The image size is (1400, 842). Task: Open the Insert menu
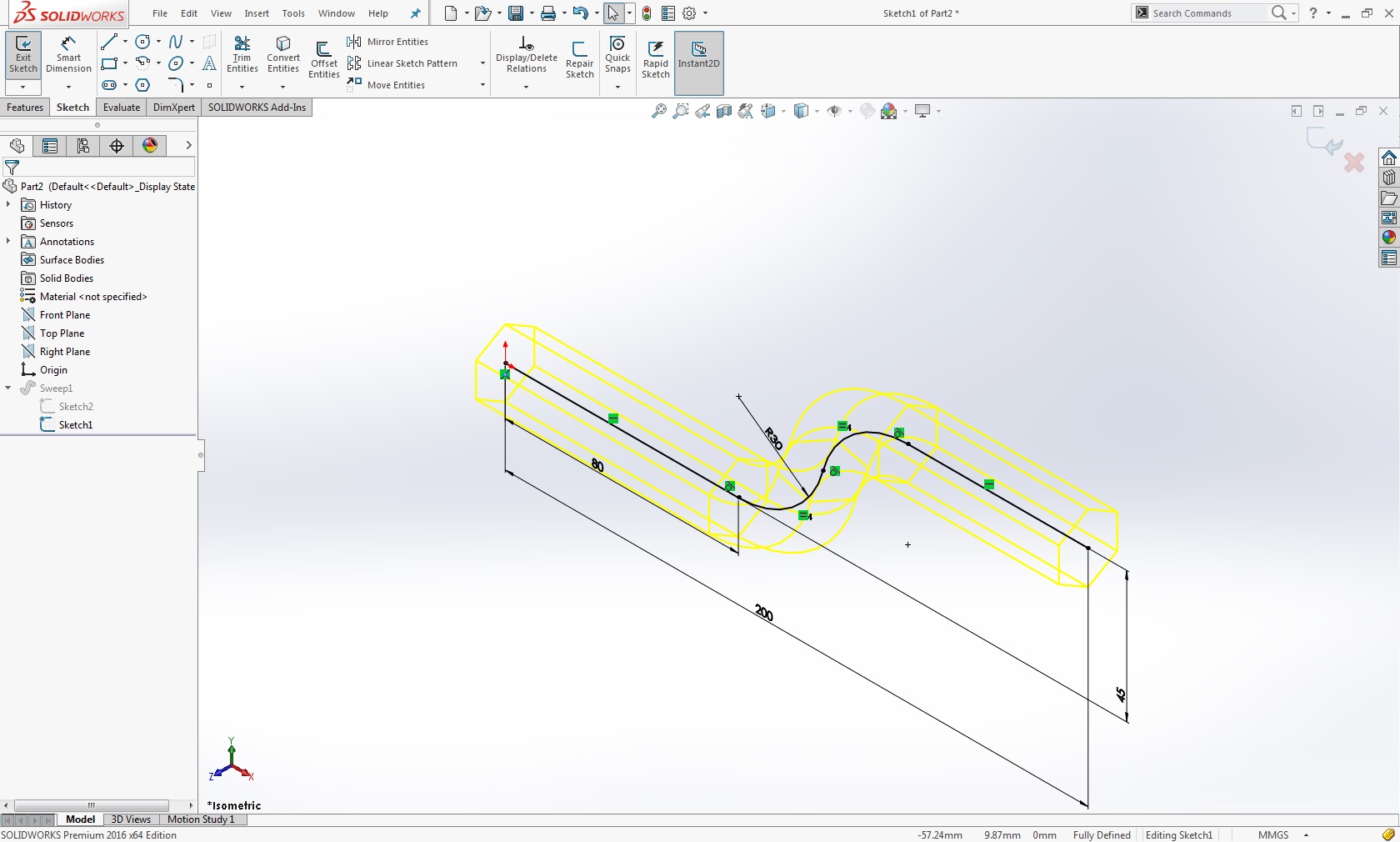[256, 13]
